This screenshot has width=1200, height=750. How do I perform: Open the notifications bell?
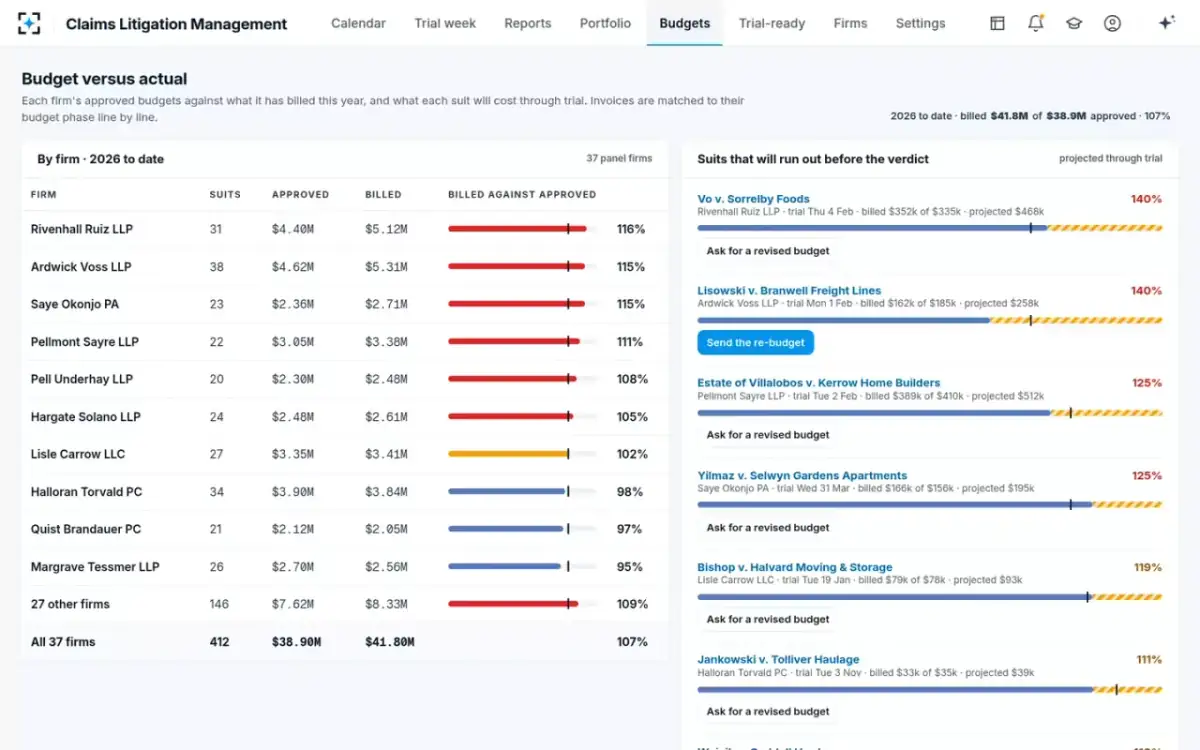(x=1035, y=23)
